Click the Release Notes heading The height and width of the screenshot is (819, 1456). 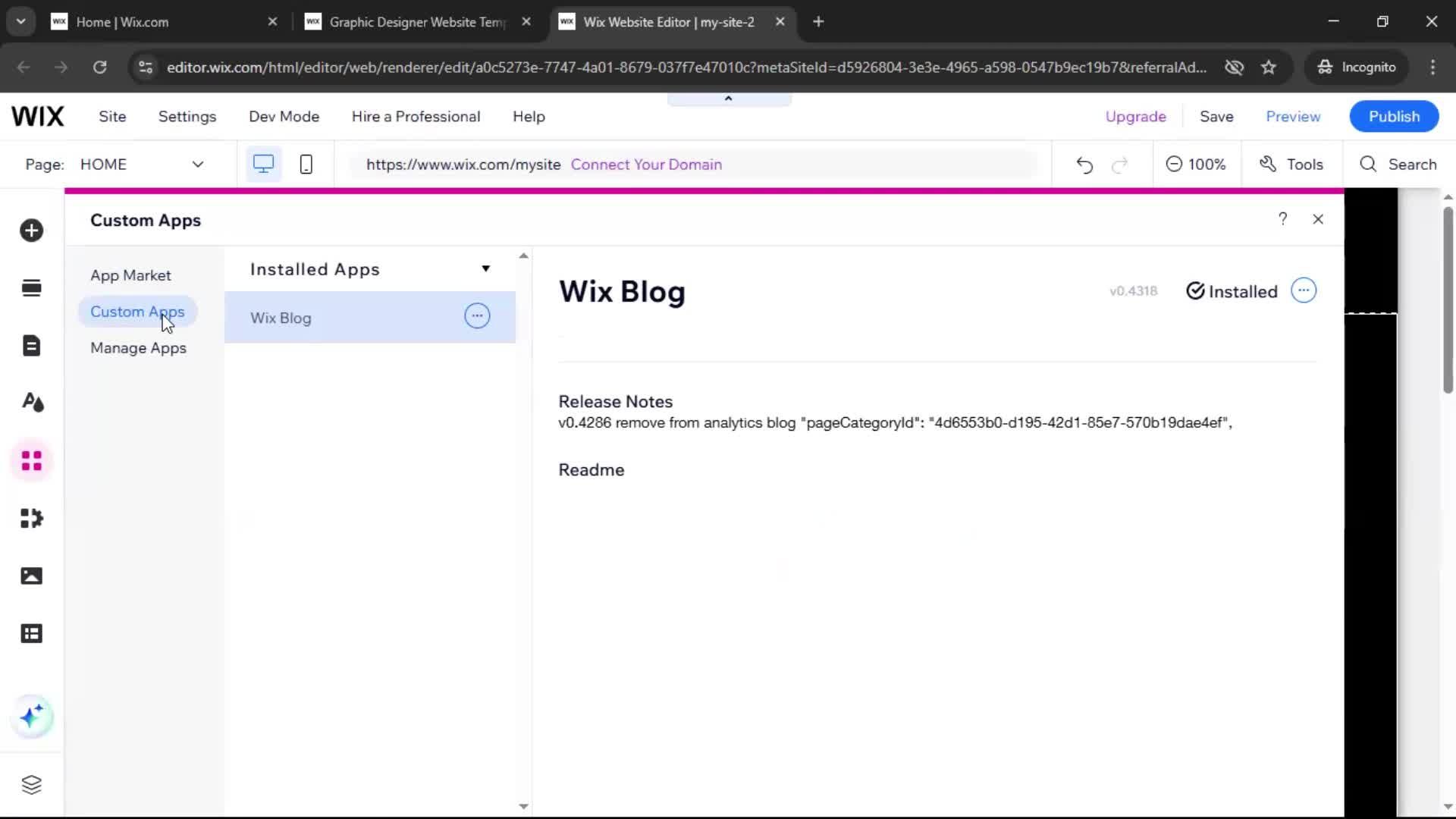point(615,402)
